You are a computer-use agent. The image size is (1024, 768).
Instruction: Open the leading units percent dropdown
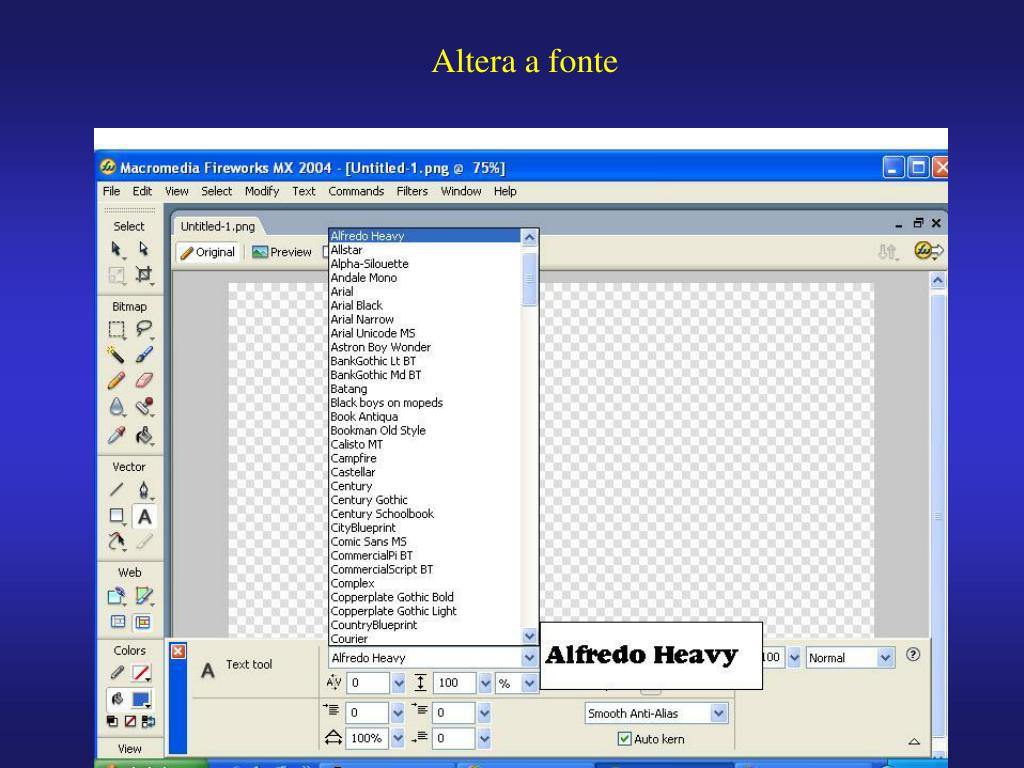click(x=530, y=683)
